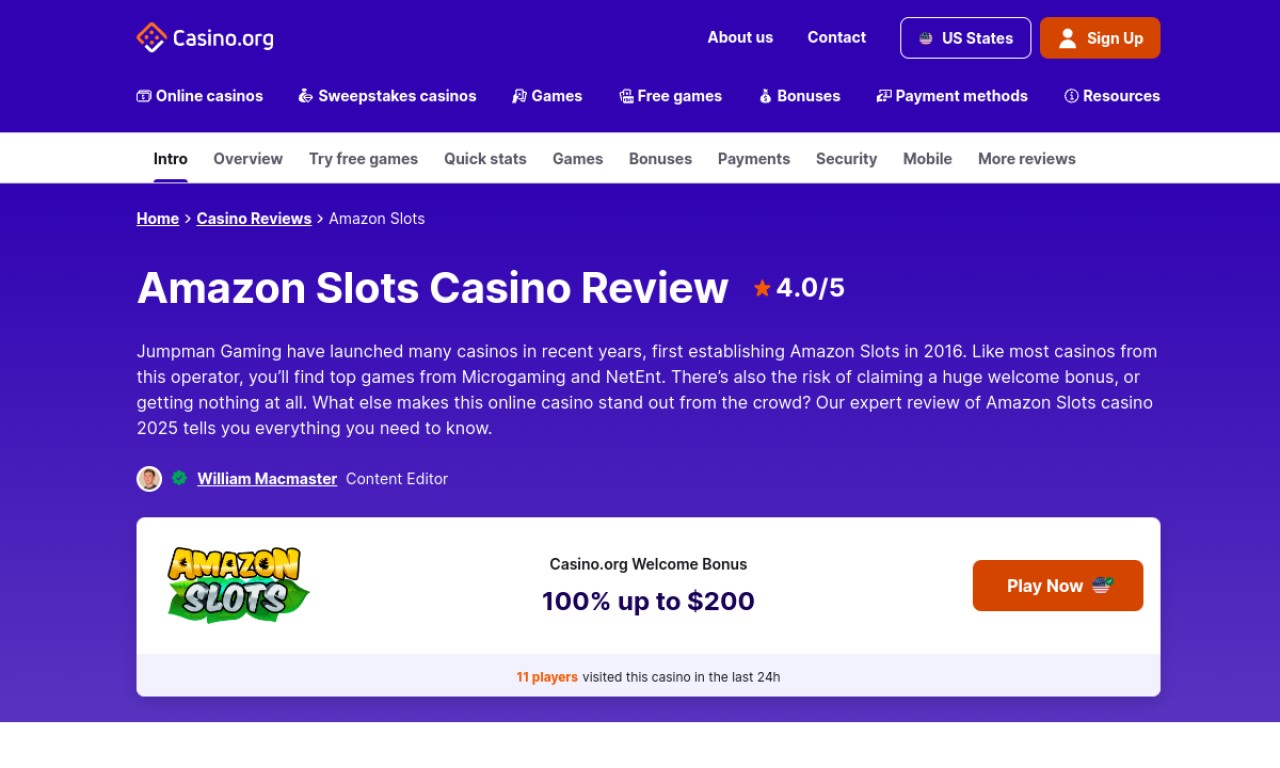Click the Games cards icon
Screen dimensions: 1280x768
point(519,96)
